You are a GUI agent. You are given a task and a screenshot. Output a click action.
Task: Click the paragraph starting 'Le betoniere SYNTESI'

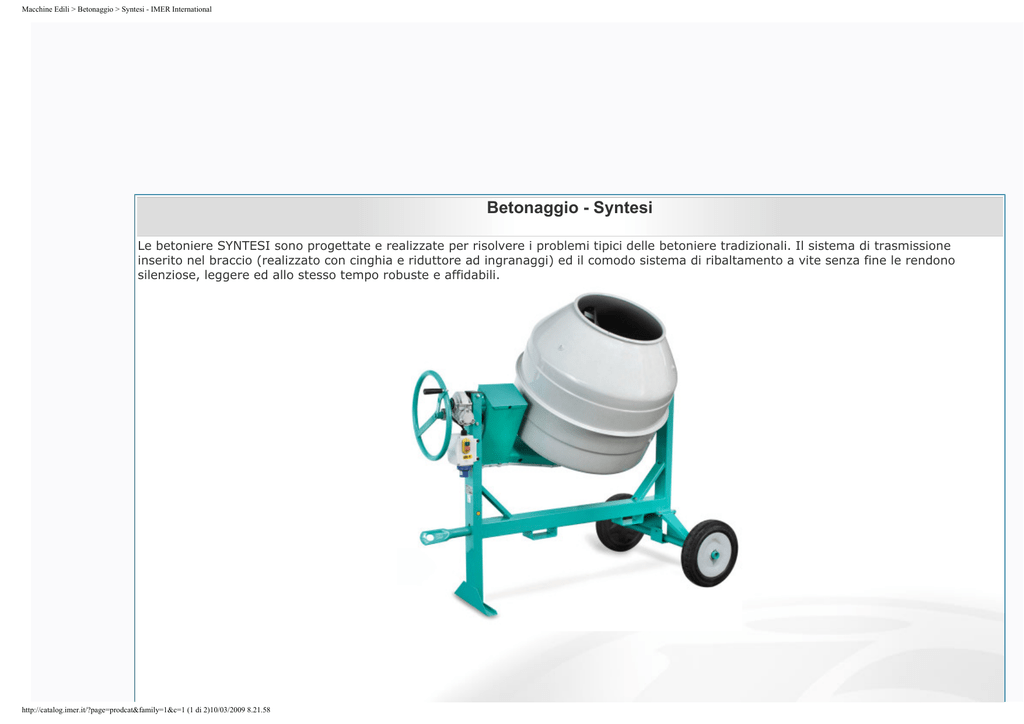546,260
